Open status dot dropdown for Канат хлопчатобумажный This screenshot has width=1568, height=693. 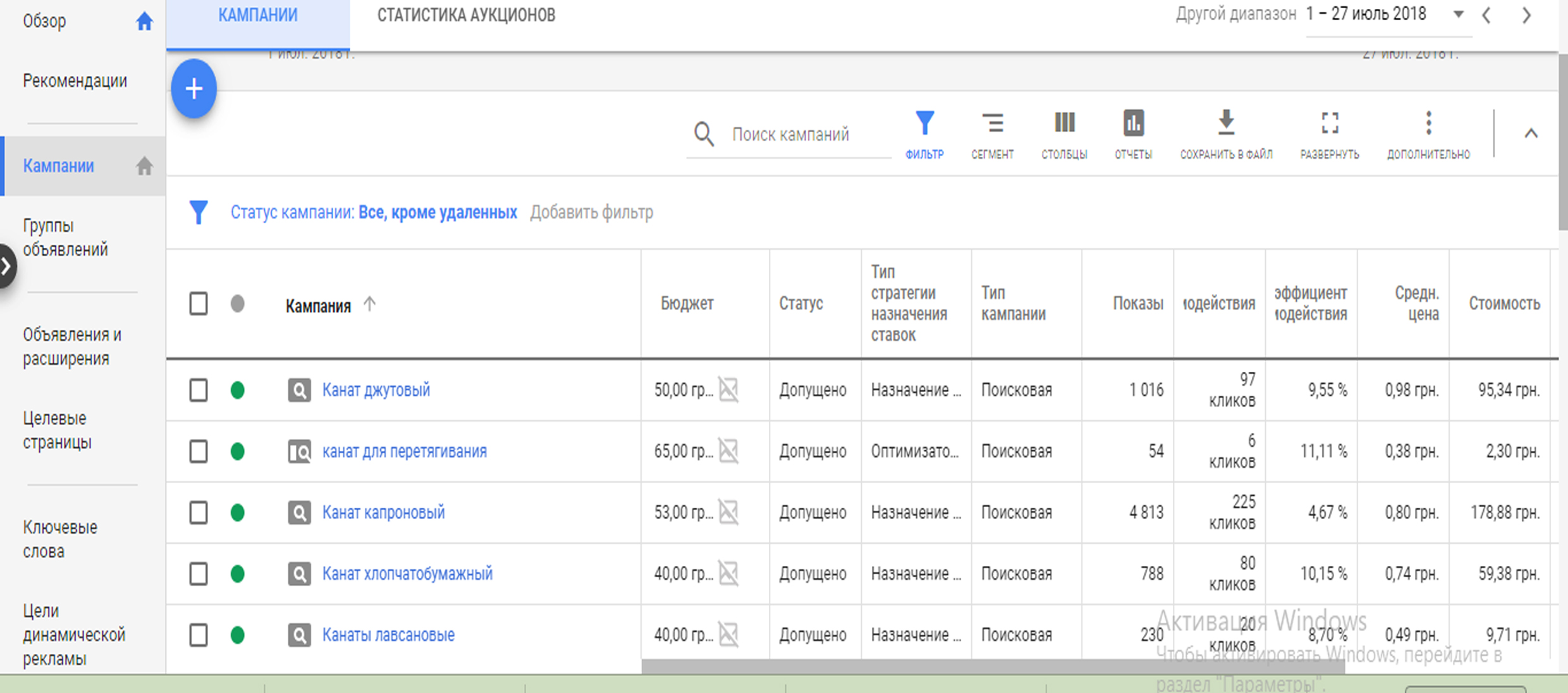pos(237,573)
